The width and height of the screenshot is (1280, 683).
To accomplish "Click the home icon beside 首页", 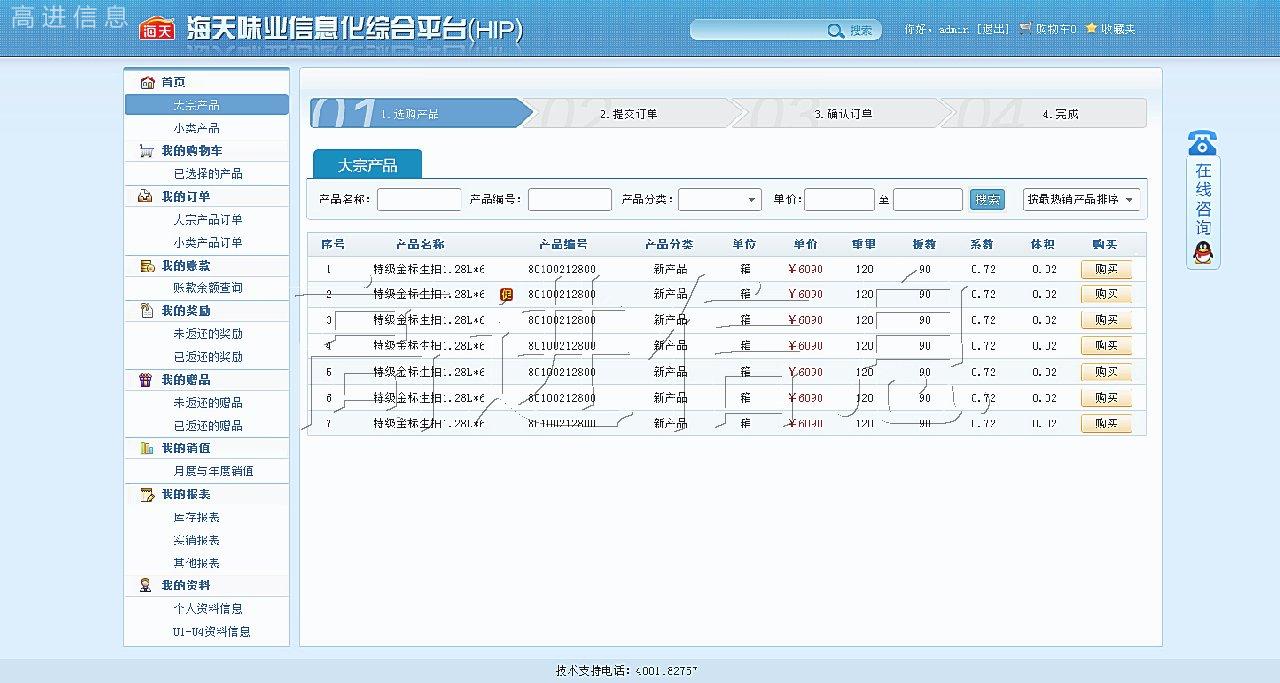I will tap(146, 82).
